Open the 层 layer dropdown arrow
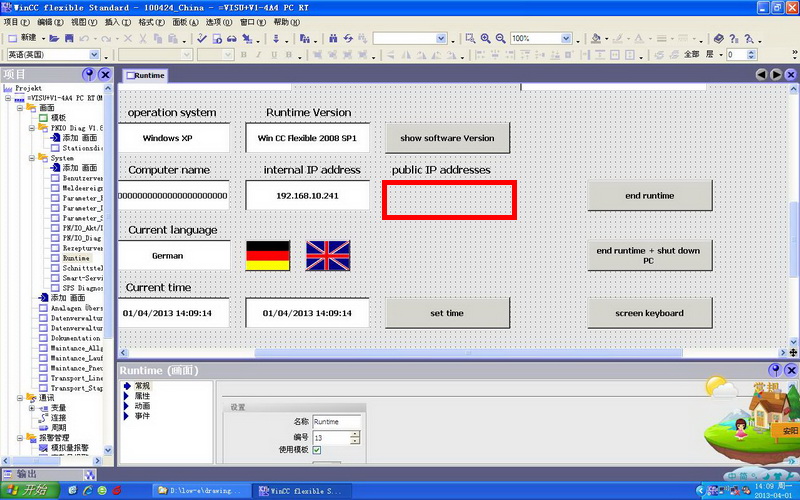Viewport: 800px width, 500px height. [721, 55]
